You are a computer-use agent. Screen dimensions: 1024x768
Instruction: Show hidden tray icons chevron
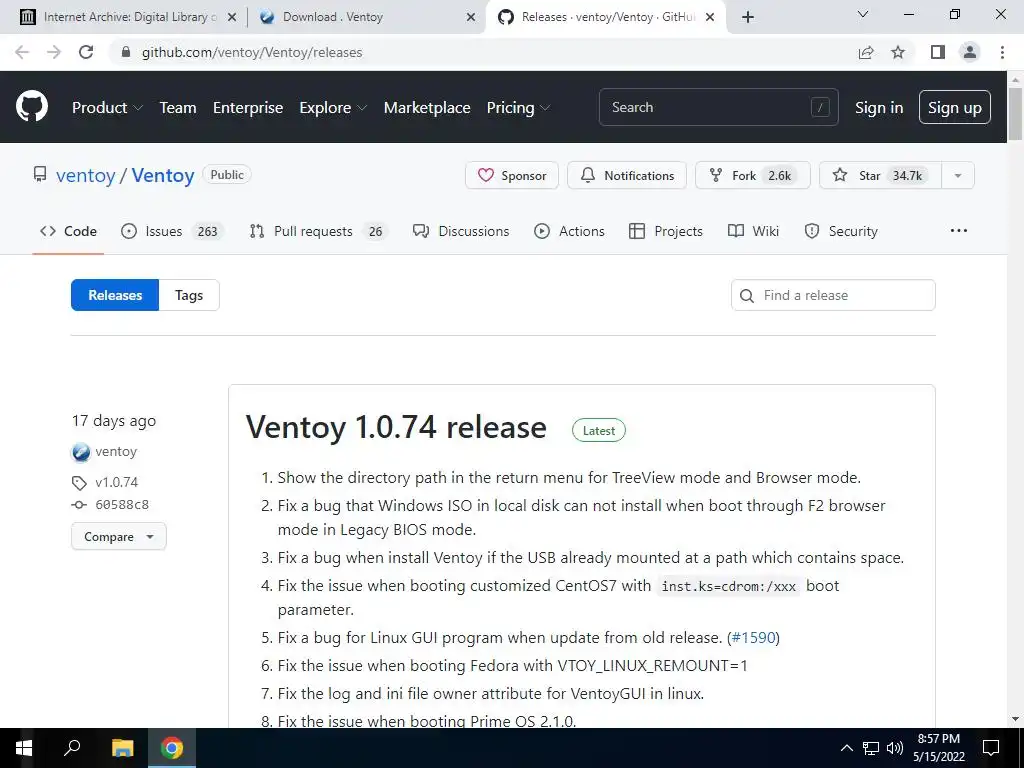(846, 748)
